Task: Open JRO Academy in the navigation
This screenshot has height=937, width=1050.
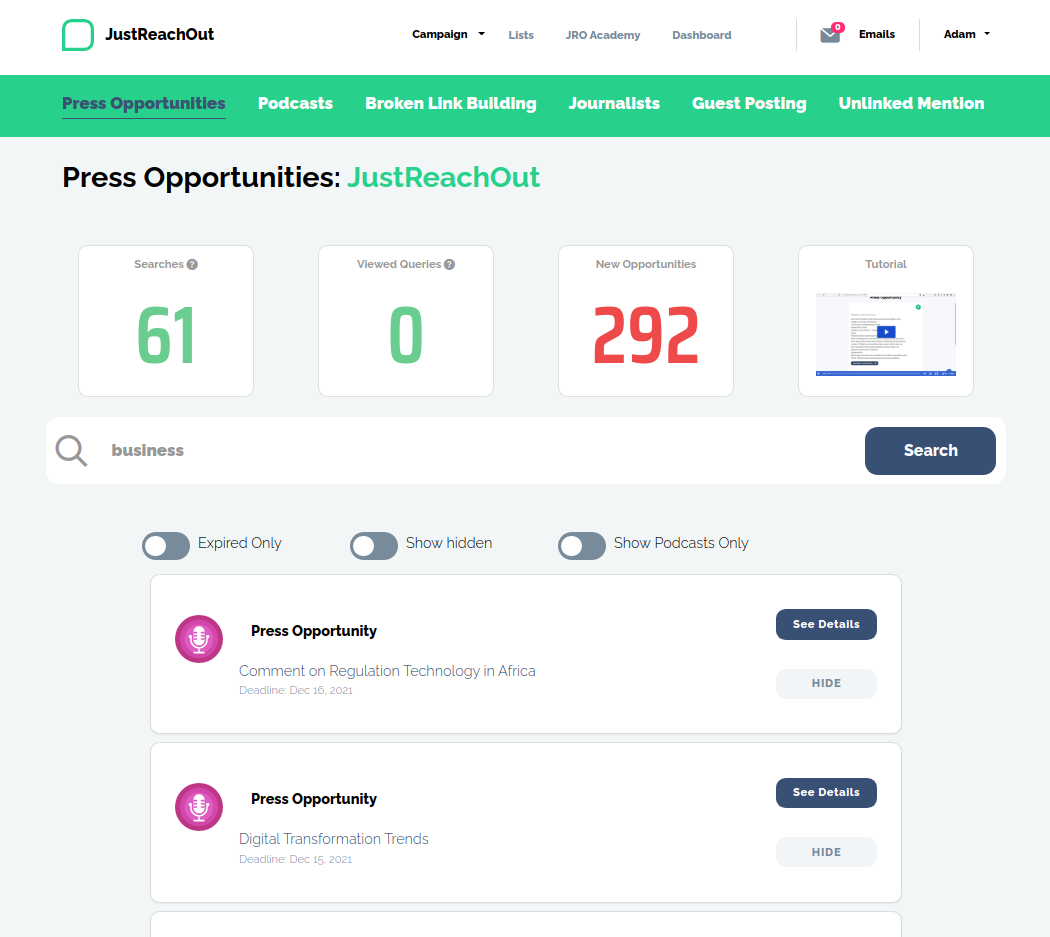Action: 603,35
